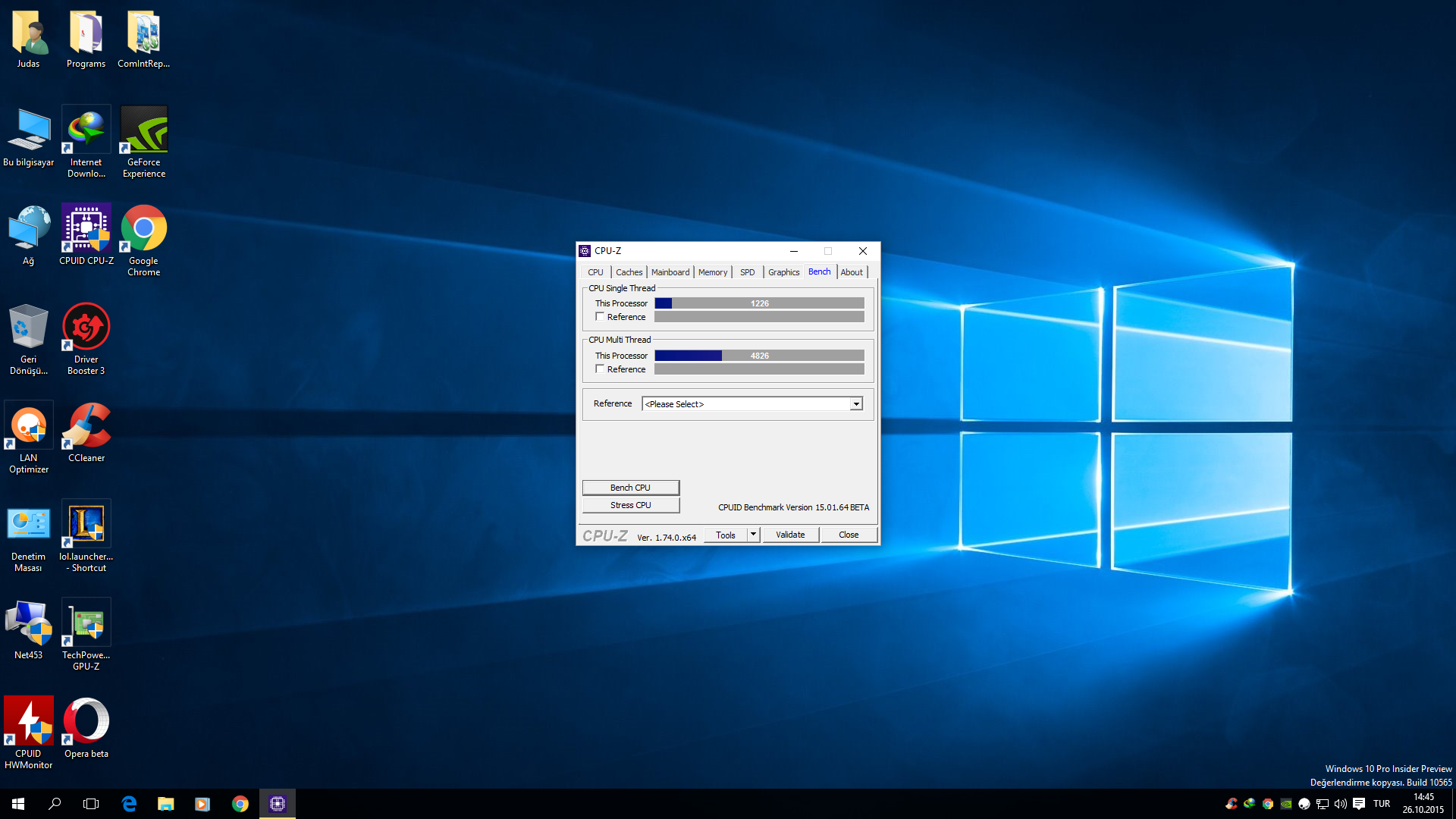The height and width of the screenshot is (819, 1456).
Task: Switch to the About tab
Action: click(x=852, y=272)
